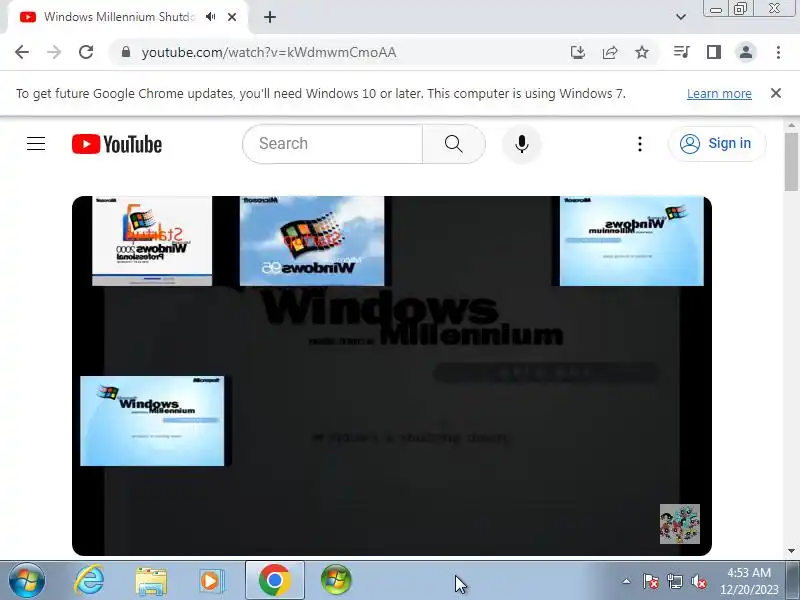Open Windows Media Player from the taskbar
Viewport: 800px width, 600px height.
(211, 581)
